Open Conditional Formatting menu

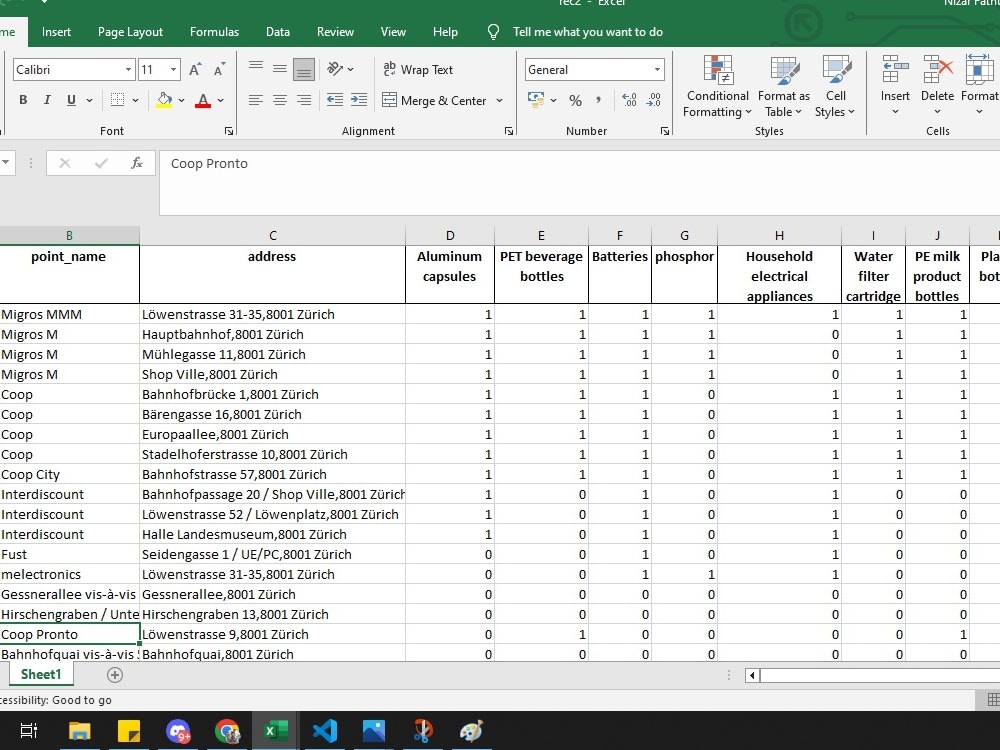(717, 87)
